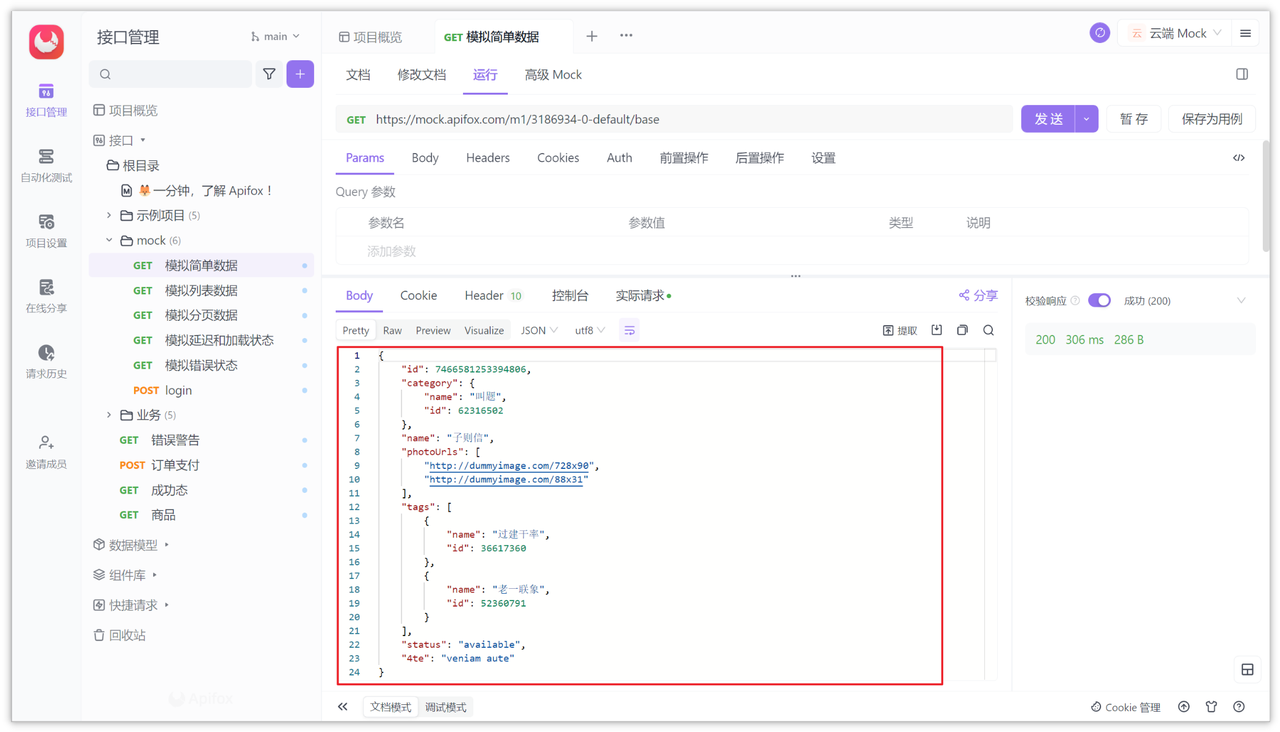Open the 实际请求 tab in the response panel
Screen dimensions: 1280x732
[x=640, y=295]
